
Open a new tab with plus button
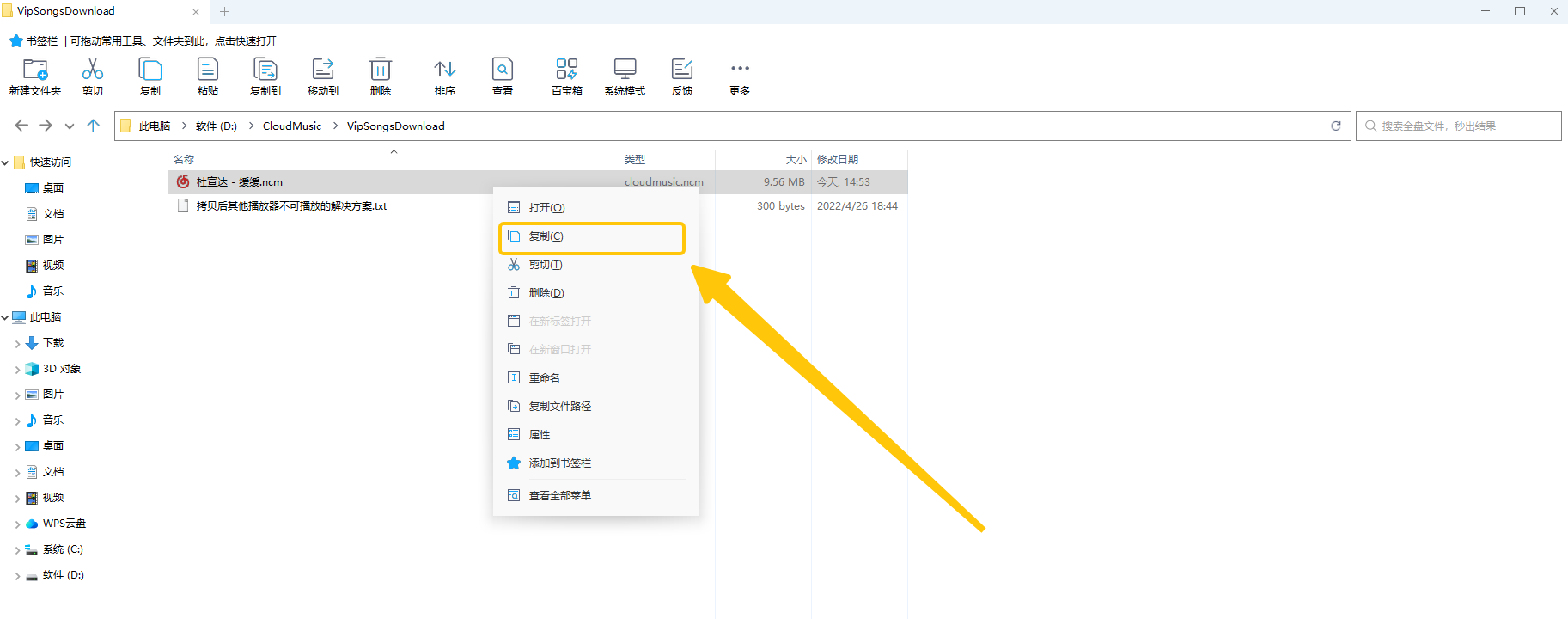click(225, 11)
